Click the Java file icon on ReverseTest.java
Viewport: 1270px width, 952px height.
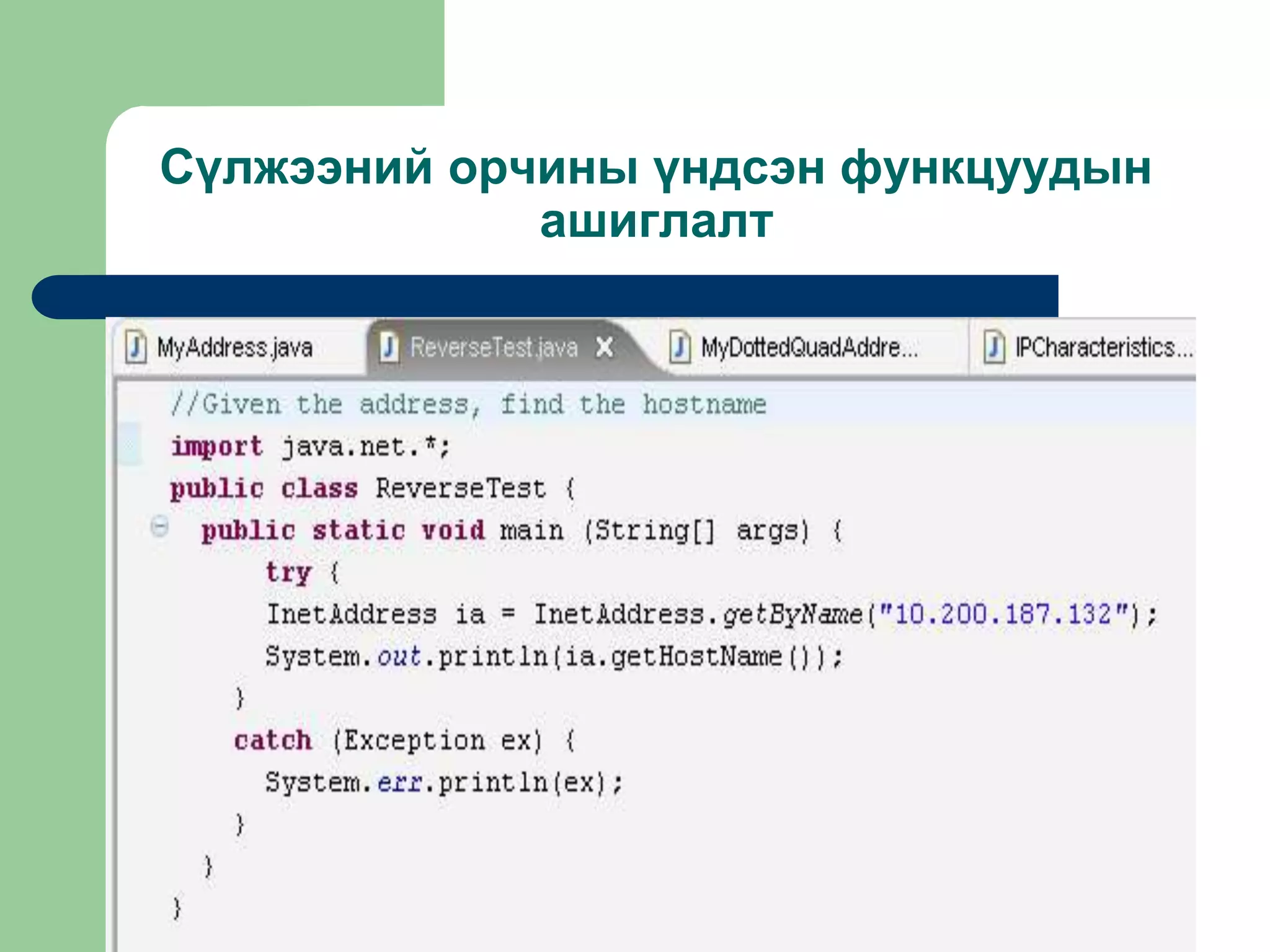pyautogui.click(x=389, y=347)
